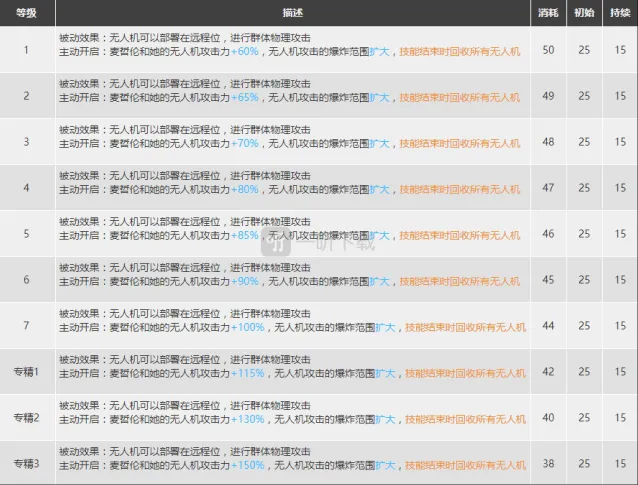
Task: Click the consumption value 47
Action: coord(547,188)
